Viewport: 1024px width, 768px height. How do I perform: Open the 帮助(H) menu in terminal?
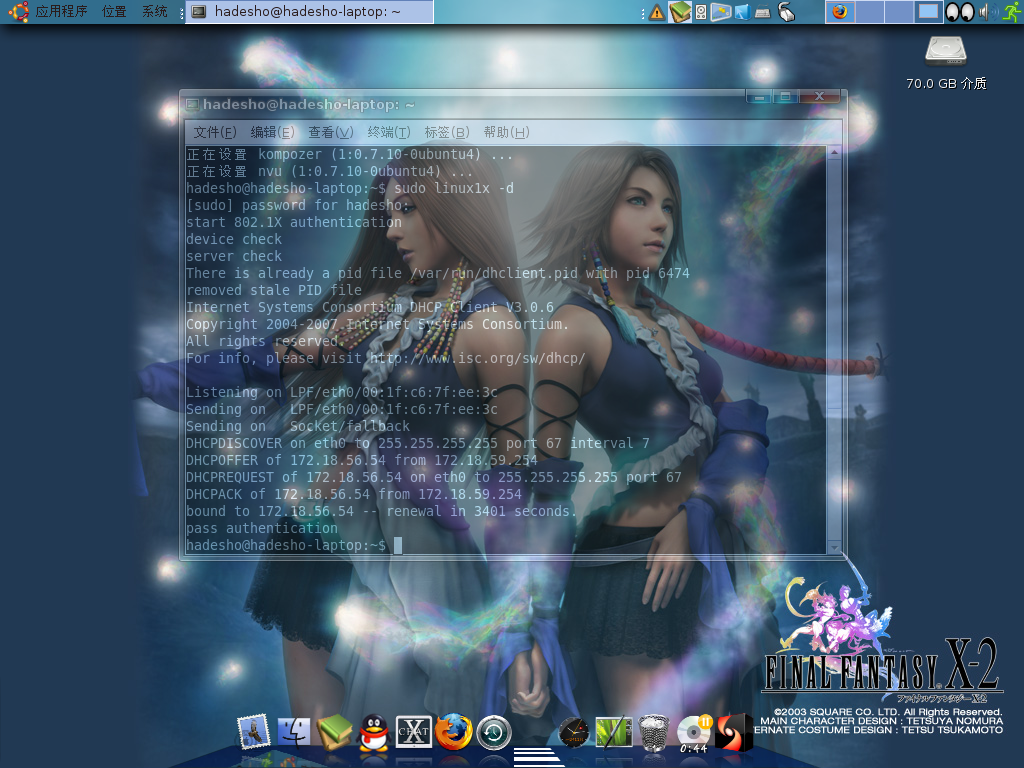click(506, 133)
